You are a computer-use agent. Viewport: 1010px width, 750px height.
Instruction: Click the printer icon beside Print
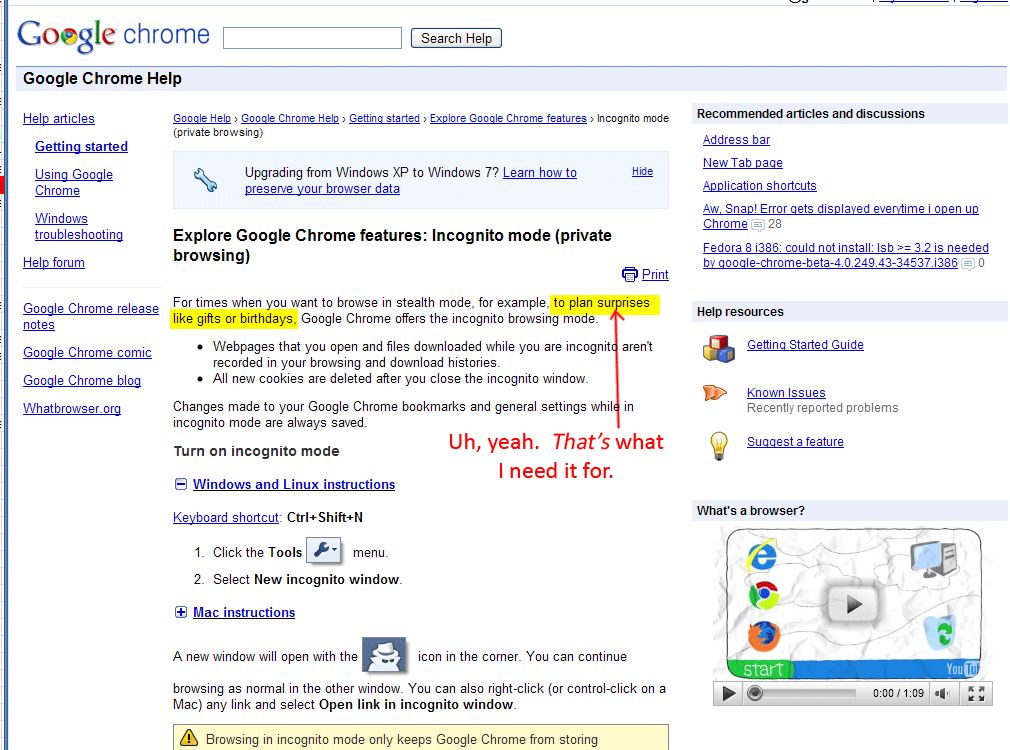[629, 274]
